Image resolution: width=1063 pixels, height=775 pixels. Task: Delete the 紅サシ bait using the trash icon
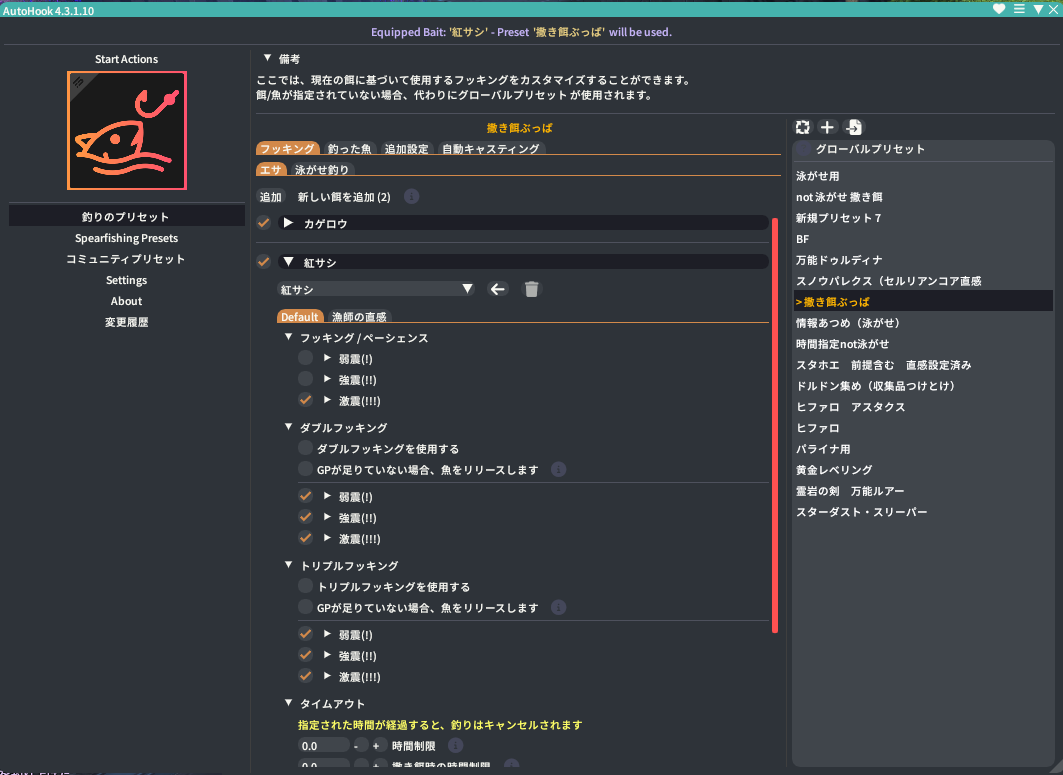click(531, 288)
